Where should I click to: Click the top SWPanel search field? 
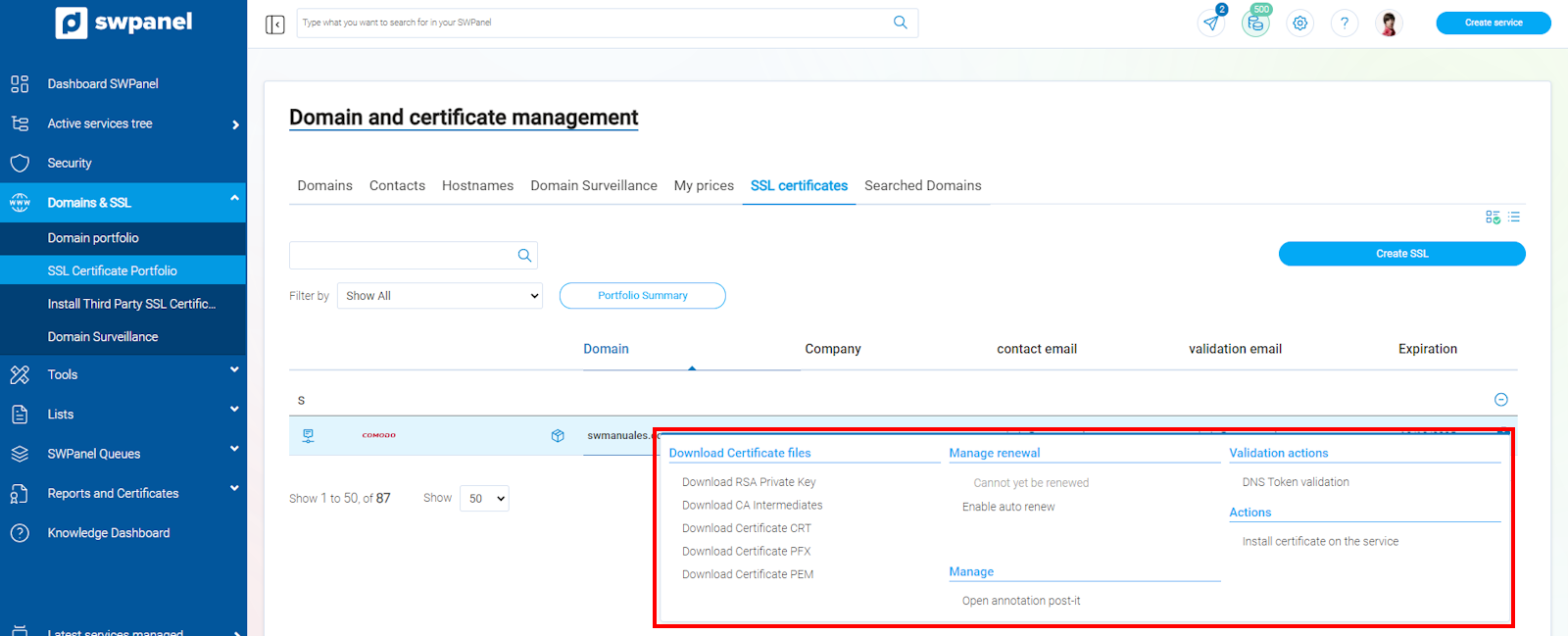[593, 23]
